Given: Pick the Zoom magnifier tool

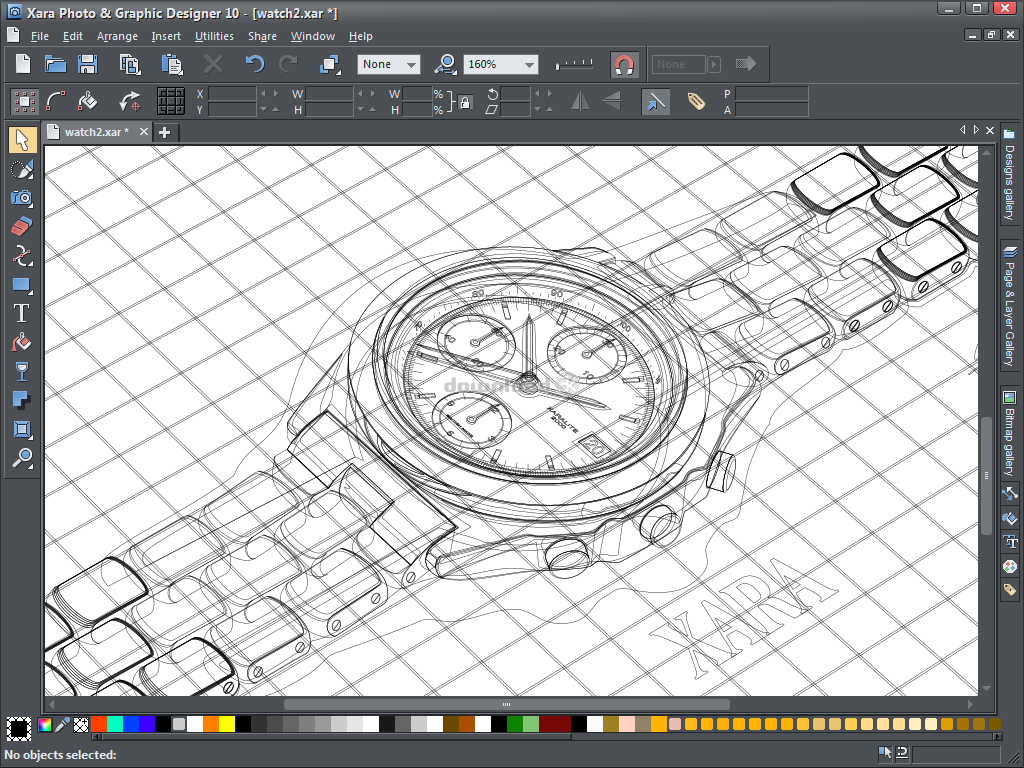Looking at the screenshot, I should pyautogui.click(x=22, y=459).
